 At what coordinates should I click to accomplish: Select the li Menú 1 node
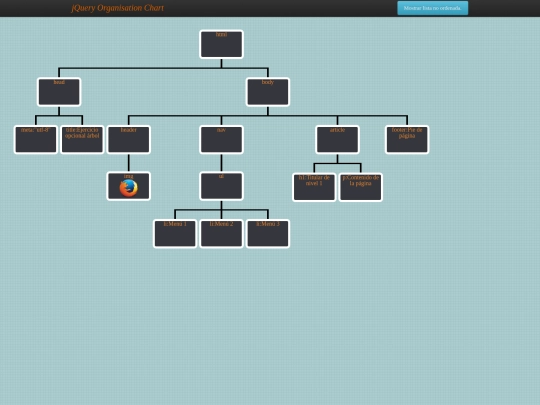pos(175,233)
